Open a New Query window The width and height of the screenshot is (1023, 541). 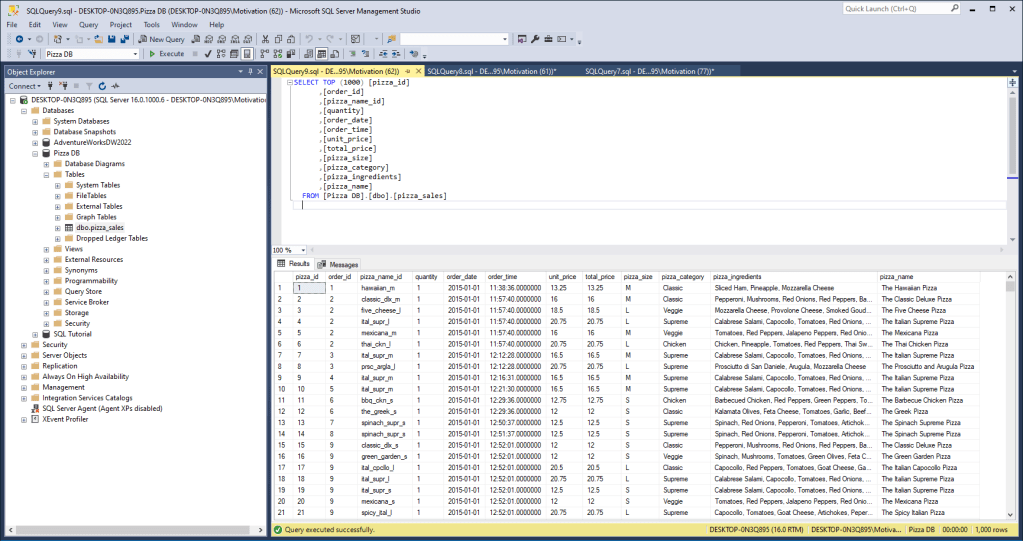(x=161, y=39)
